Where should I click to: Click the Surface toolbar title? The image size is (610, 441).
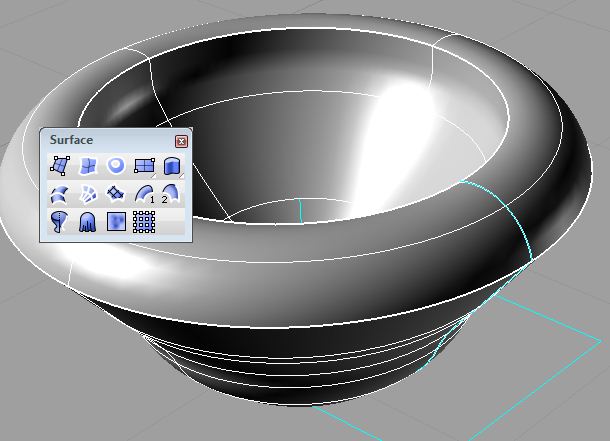pyautogui.click(x=71, y=140)
